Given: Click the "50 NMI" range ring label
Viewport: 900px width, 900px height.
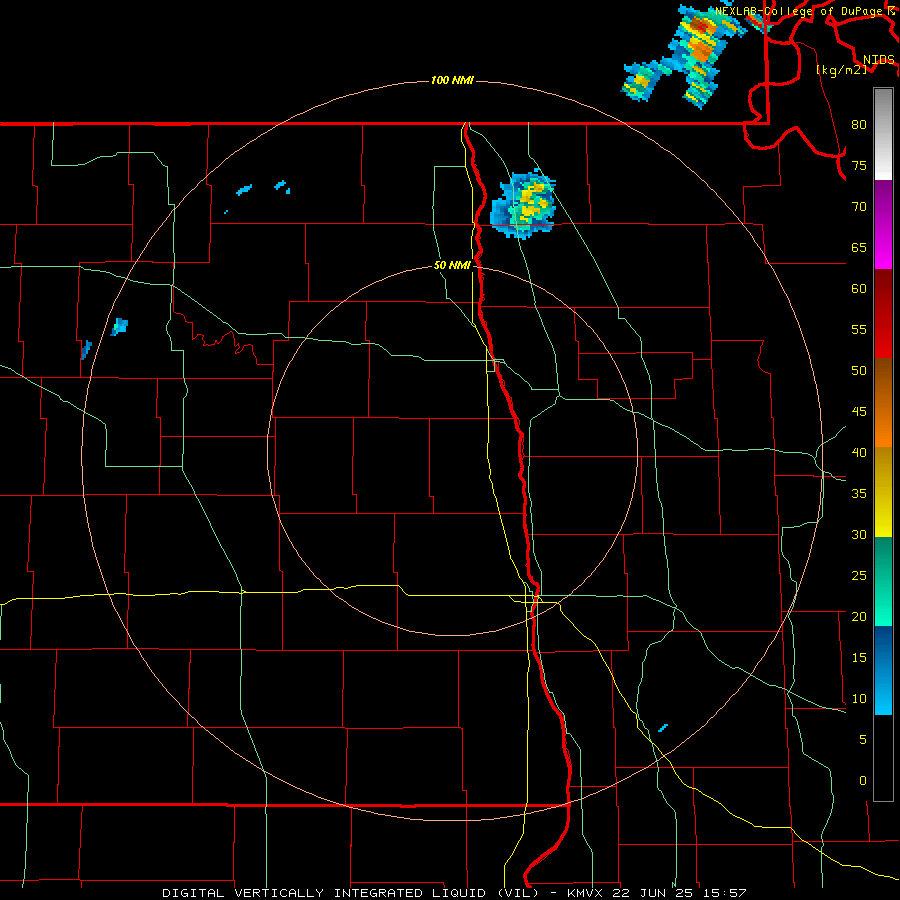Looking at the screenshot, I should click(452, 265).
